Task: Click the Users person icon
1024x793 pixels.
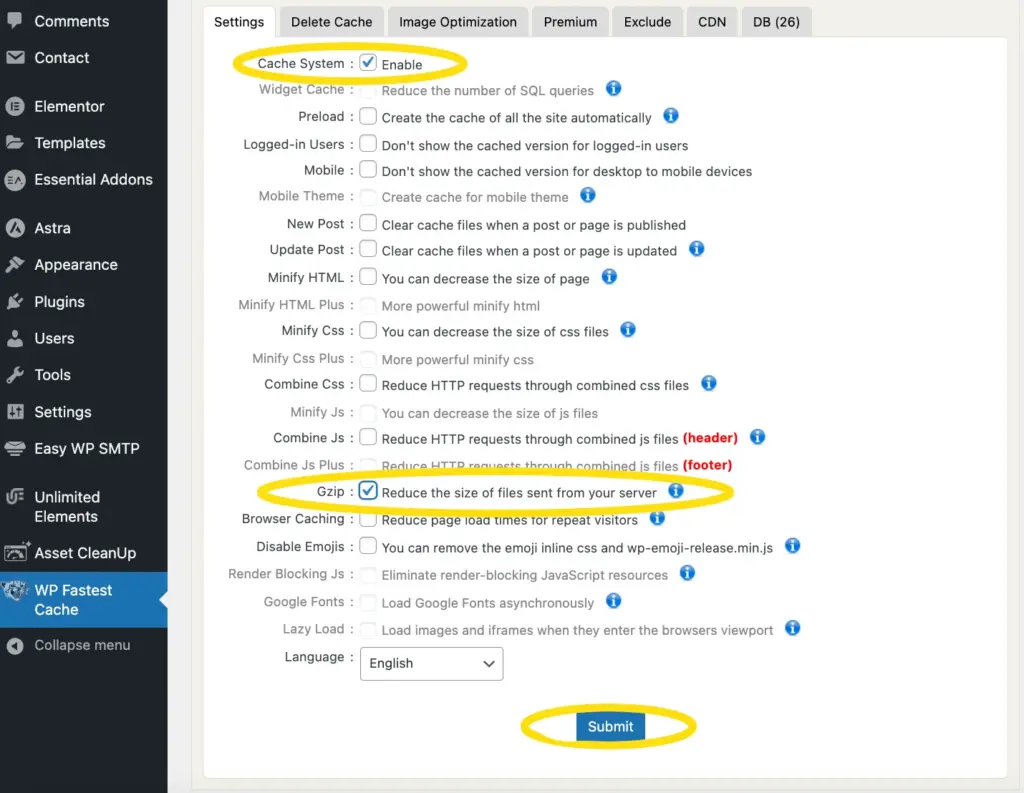Action: pos(14,338)
